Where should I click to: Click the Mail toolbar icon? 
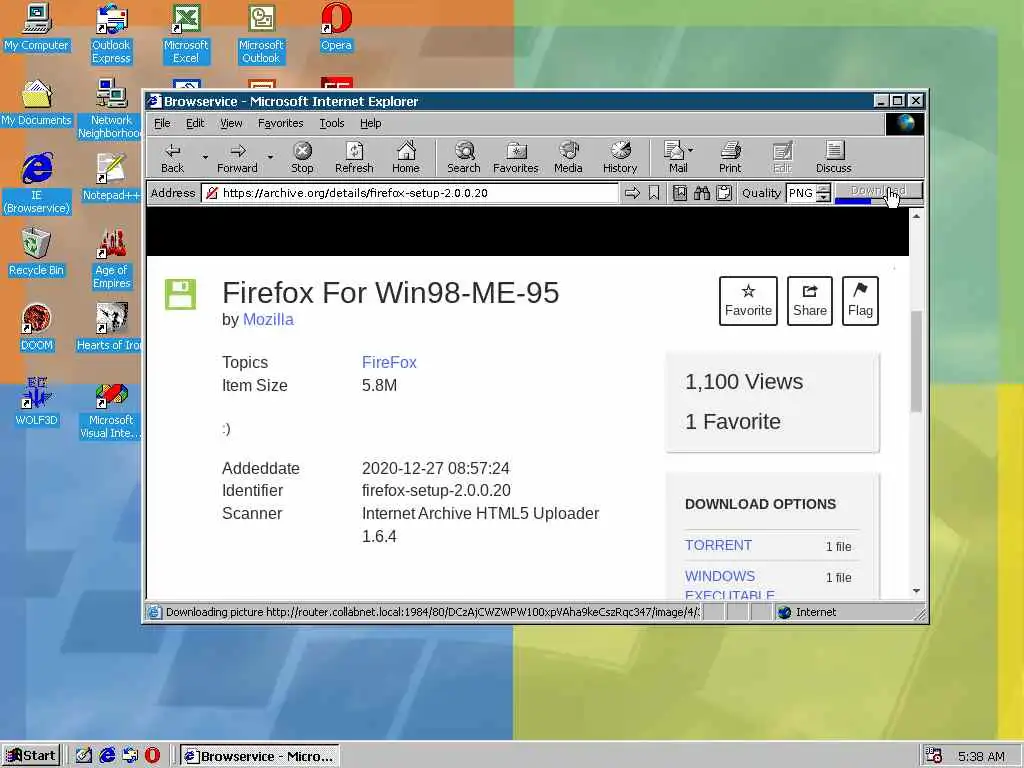point(676,157)
